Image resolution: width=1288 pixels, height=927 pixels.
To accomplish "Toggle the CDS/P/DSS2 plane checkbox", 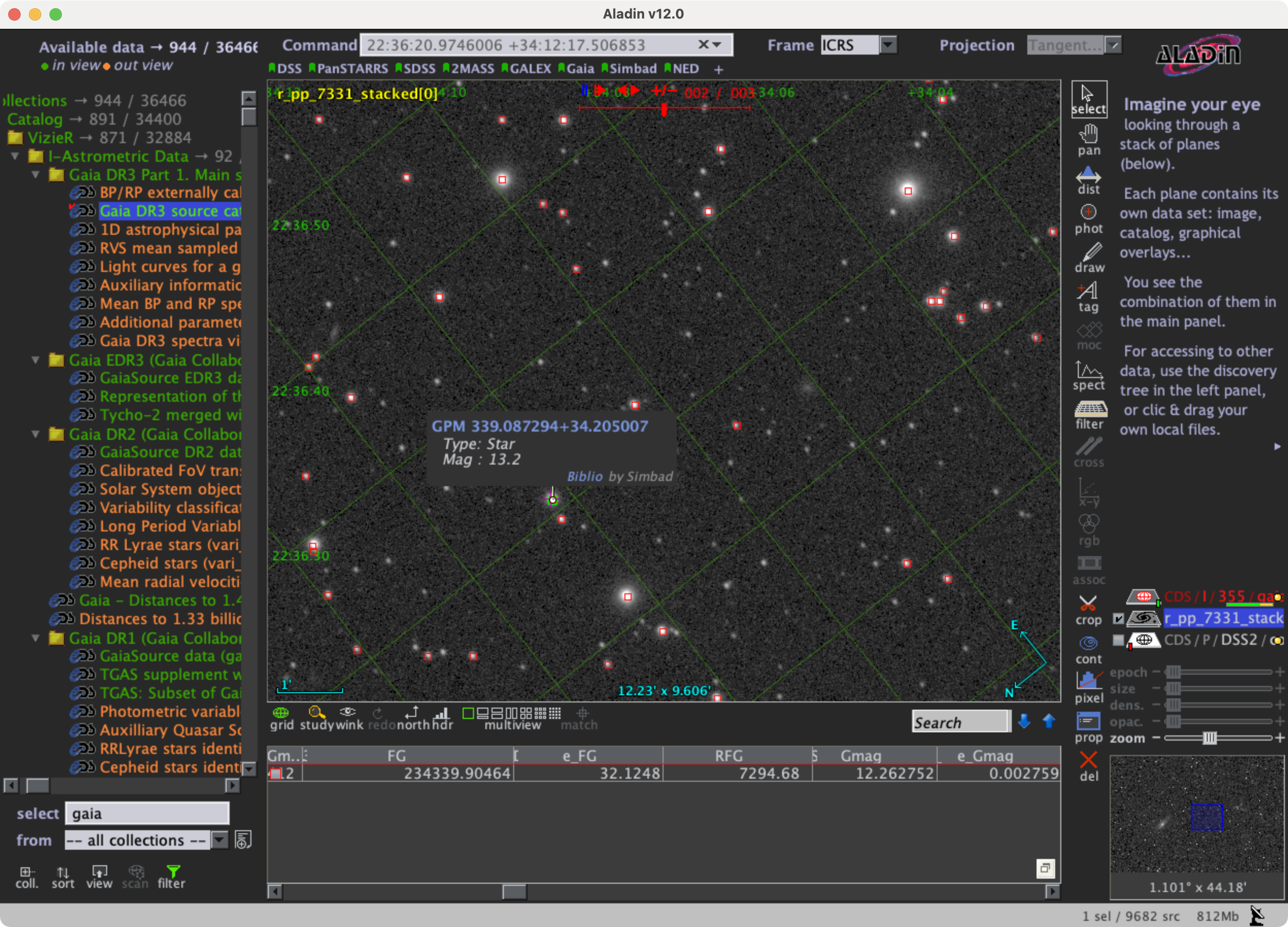I will (x=1118, y=640).
